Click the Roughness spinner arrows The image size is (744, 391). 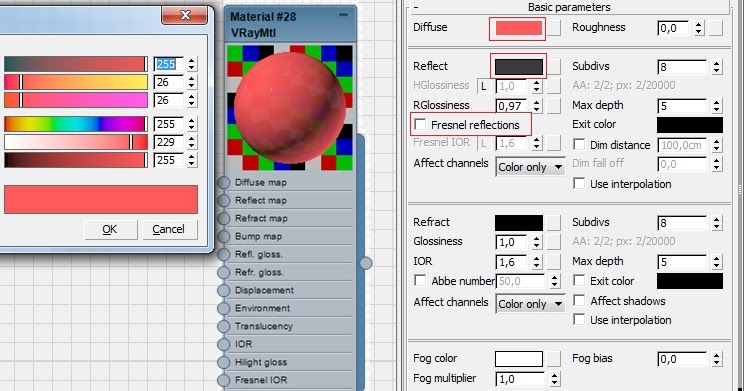[698, 28]
